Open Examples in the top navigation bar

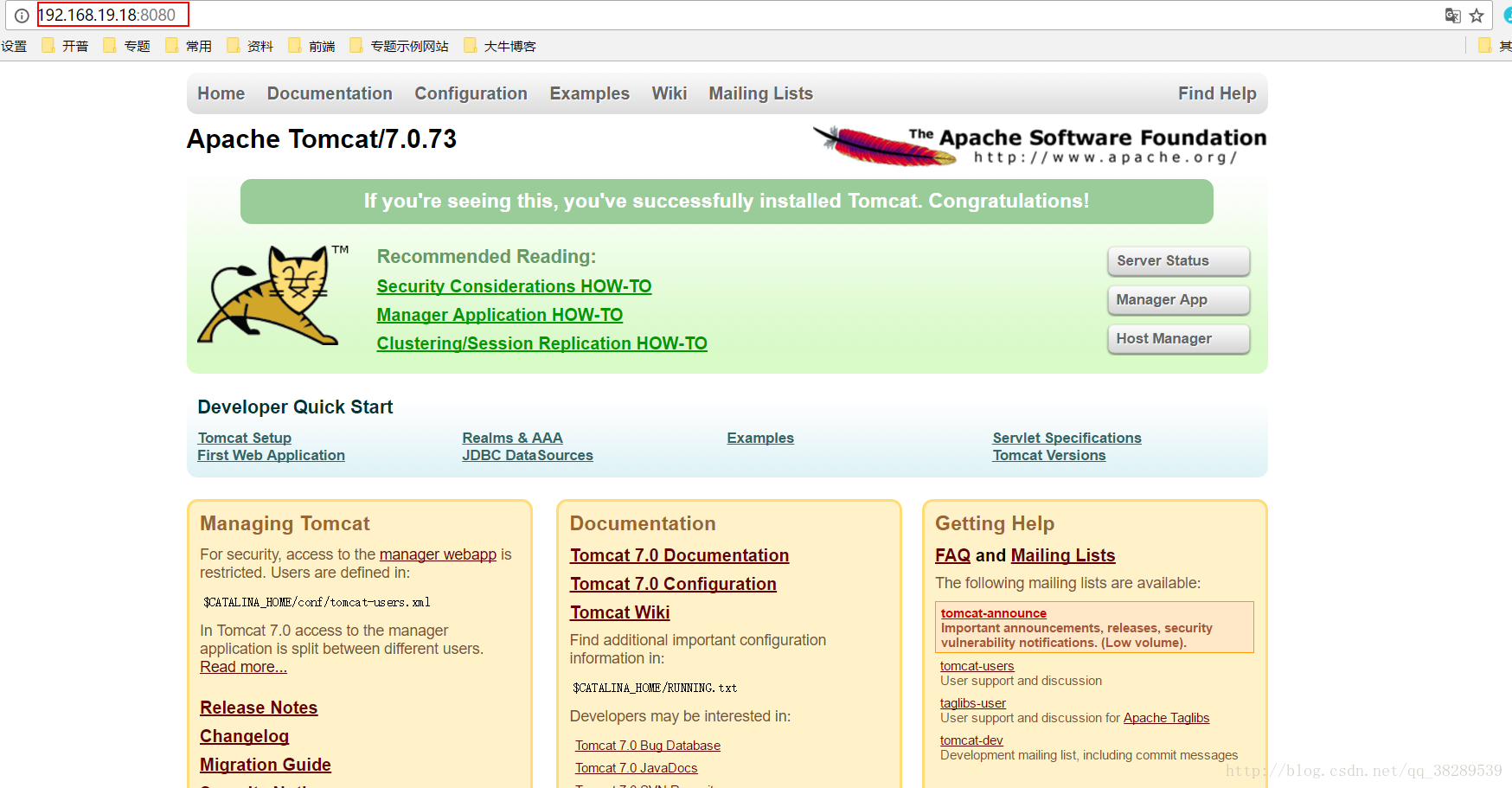coord(589,93)
